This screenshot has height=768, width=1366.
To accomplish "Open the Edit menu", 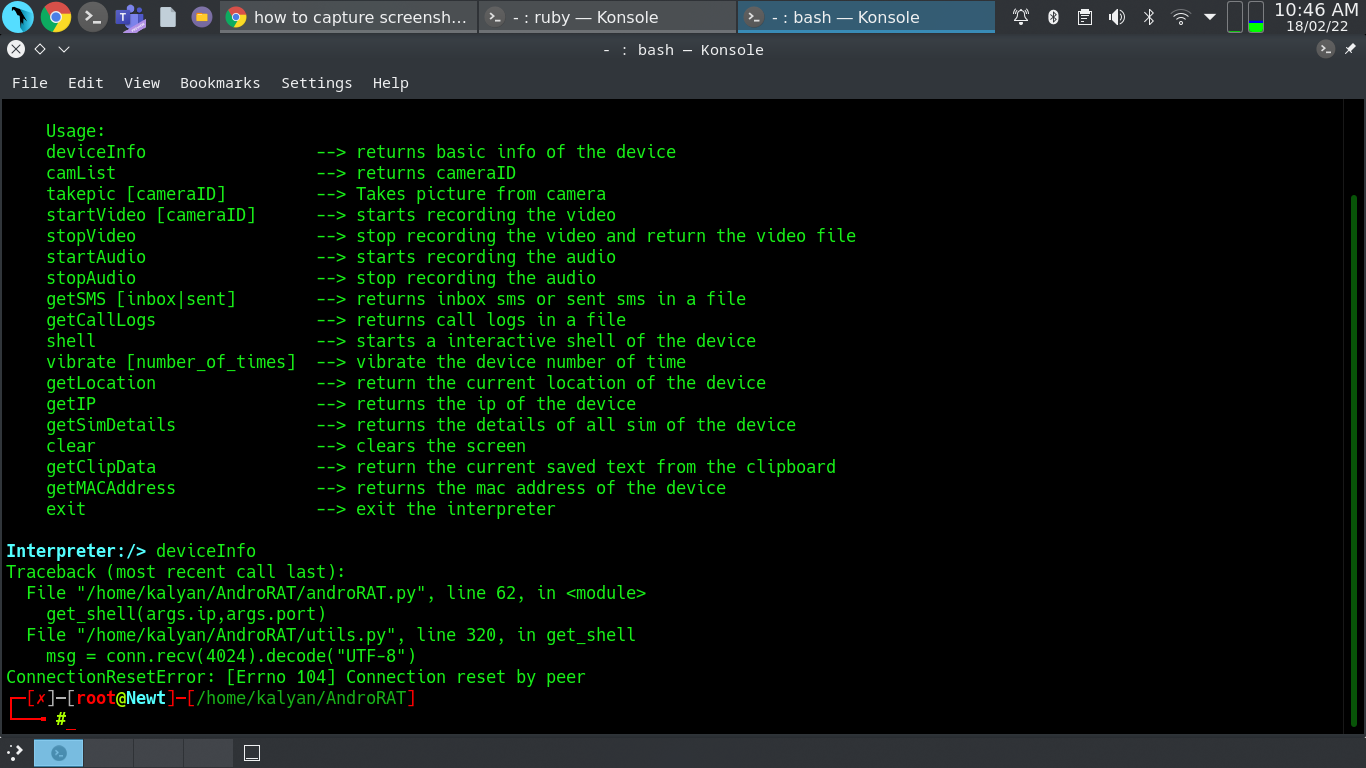I will (86, 83).
